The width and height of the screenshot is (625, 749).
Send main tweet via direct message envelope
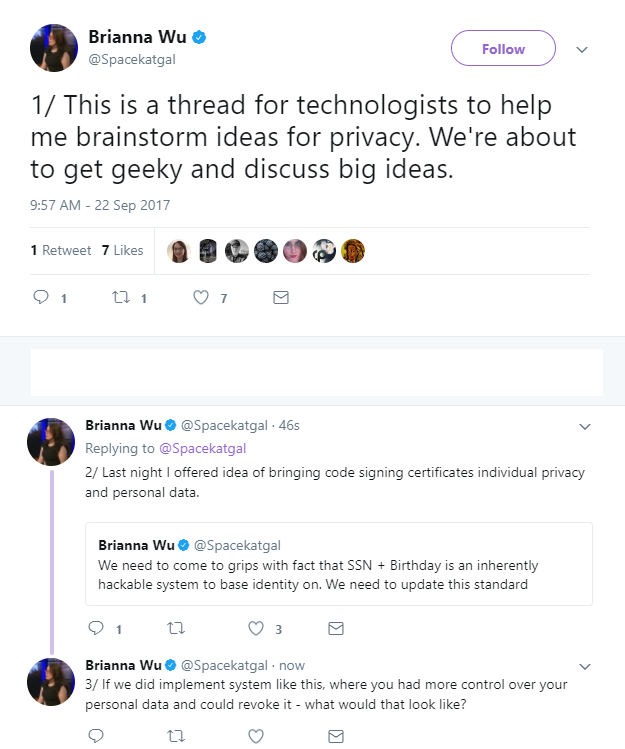pyautogui.click(x=280, y=298)
